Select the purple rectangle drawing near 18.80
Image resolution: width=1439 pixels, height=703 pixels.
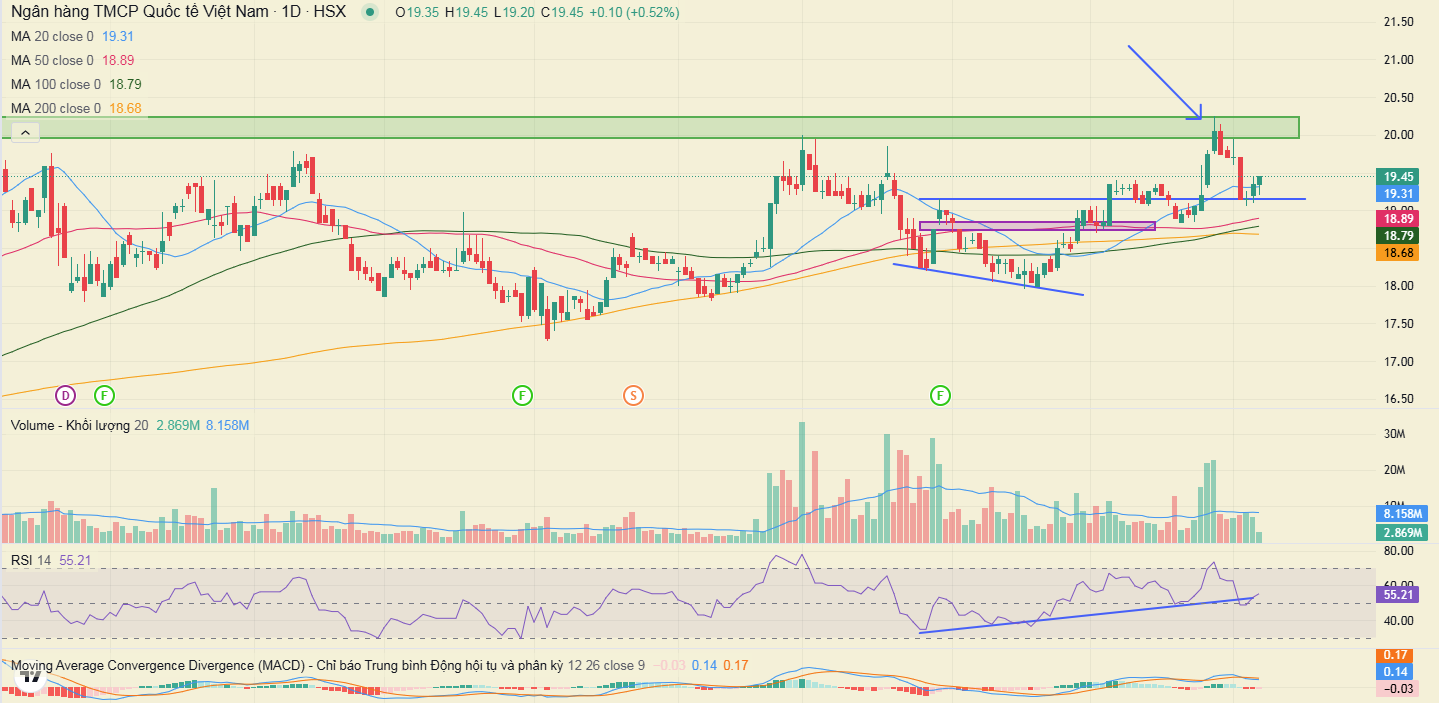pos(1037,226)
